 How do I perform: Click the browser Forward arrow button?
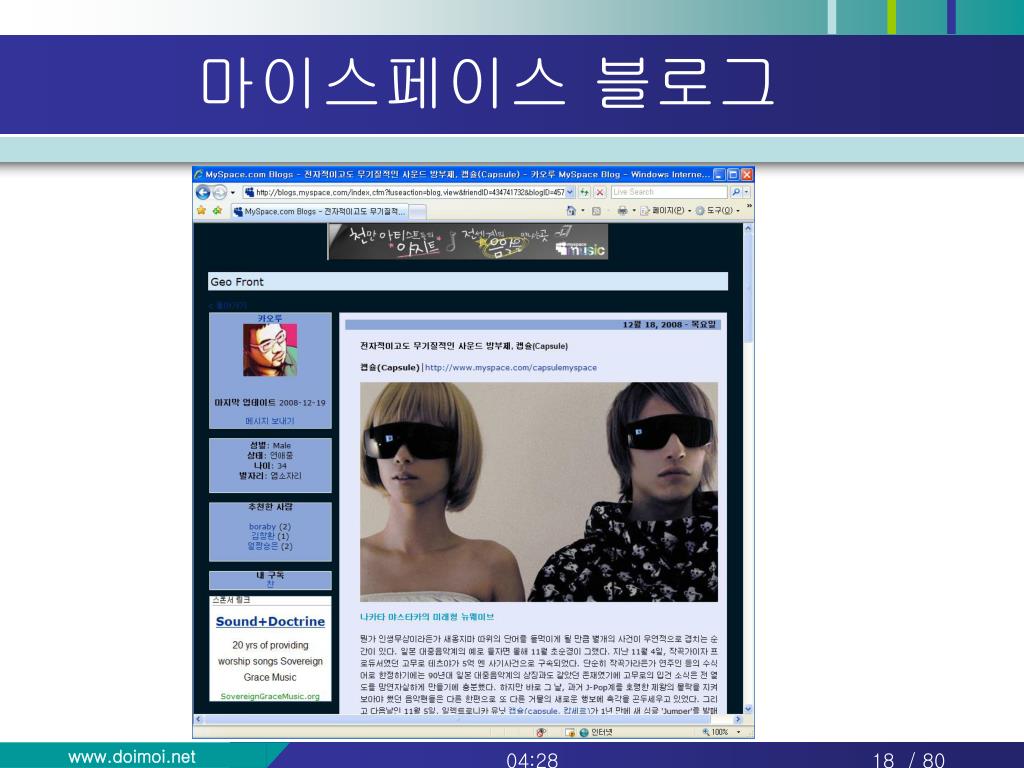coord(220,192)
